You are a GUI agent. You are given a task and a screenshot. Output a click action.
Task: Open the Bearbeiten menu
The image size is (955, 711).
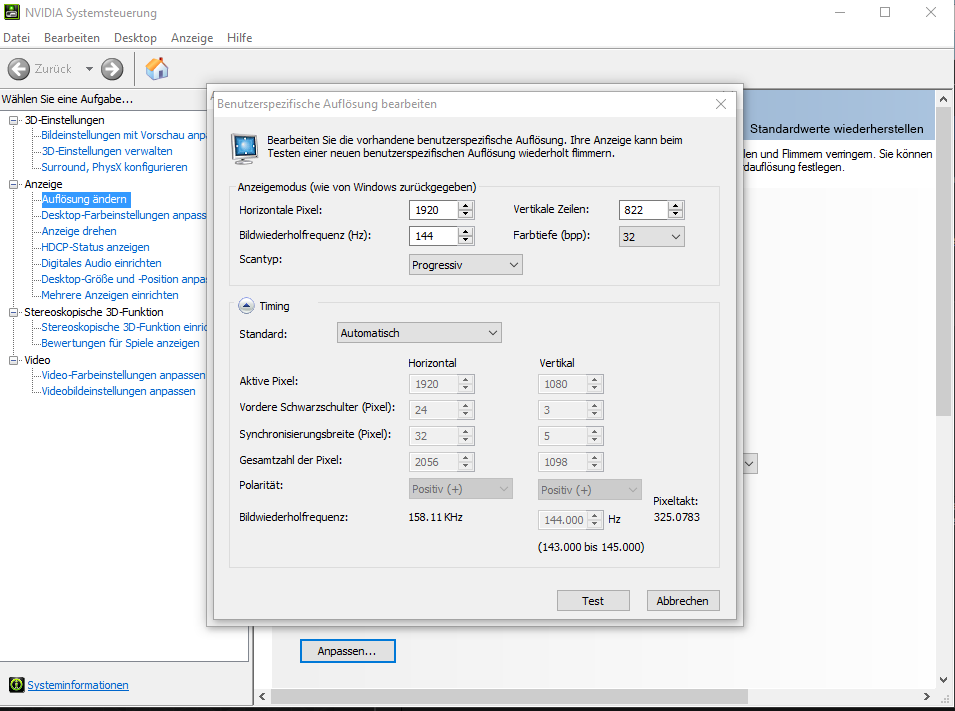(72, 38)
